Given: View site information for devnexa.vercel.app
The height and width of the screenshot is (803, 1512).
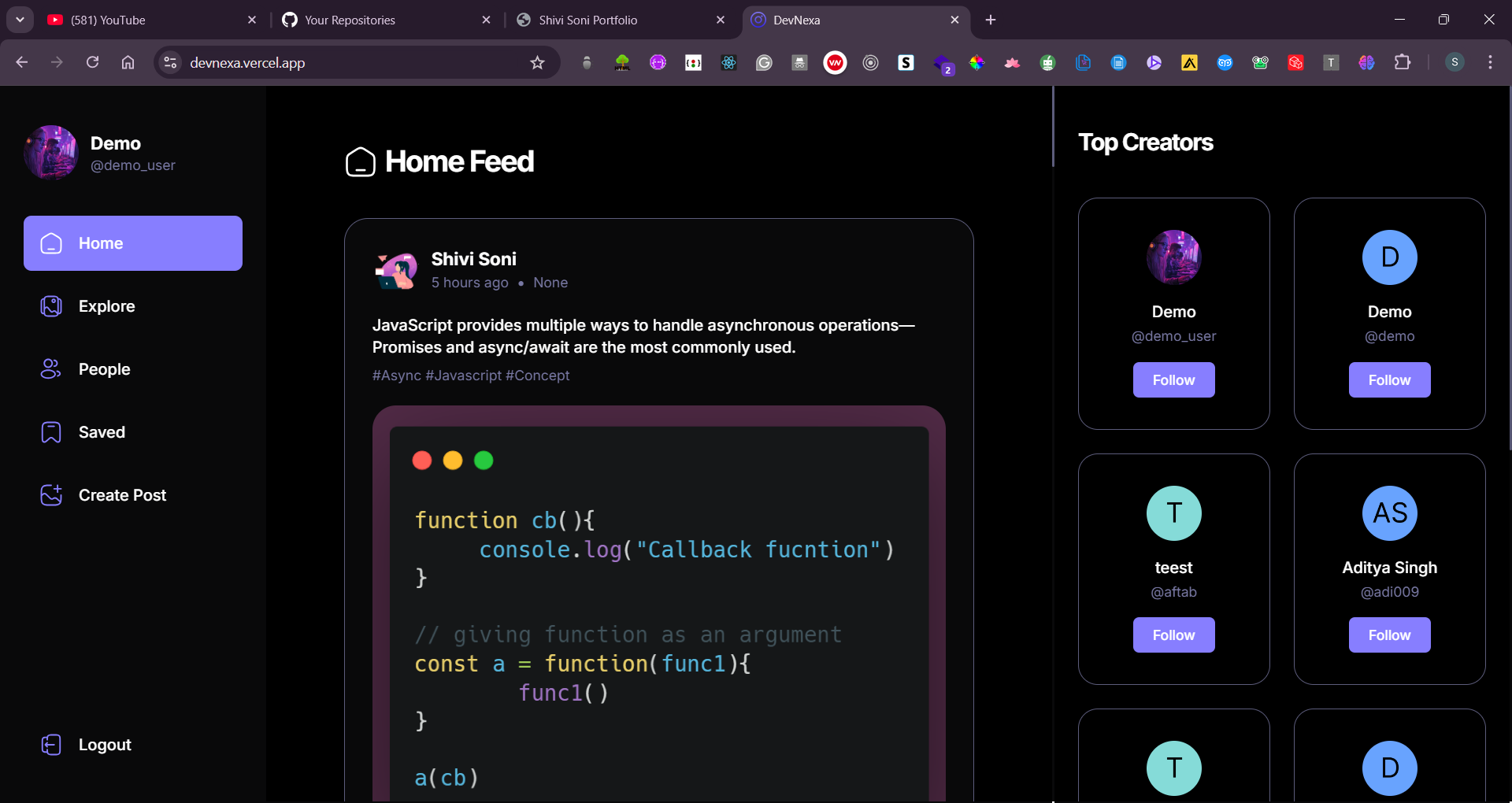Looking at the screenshot, I should (170, 63).
